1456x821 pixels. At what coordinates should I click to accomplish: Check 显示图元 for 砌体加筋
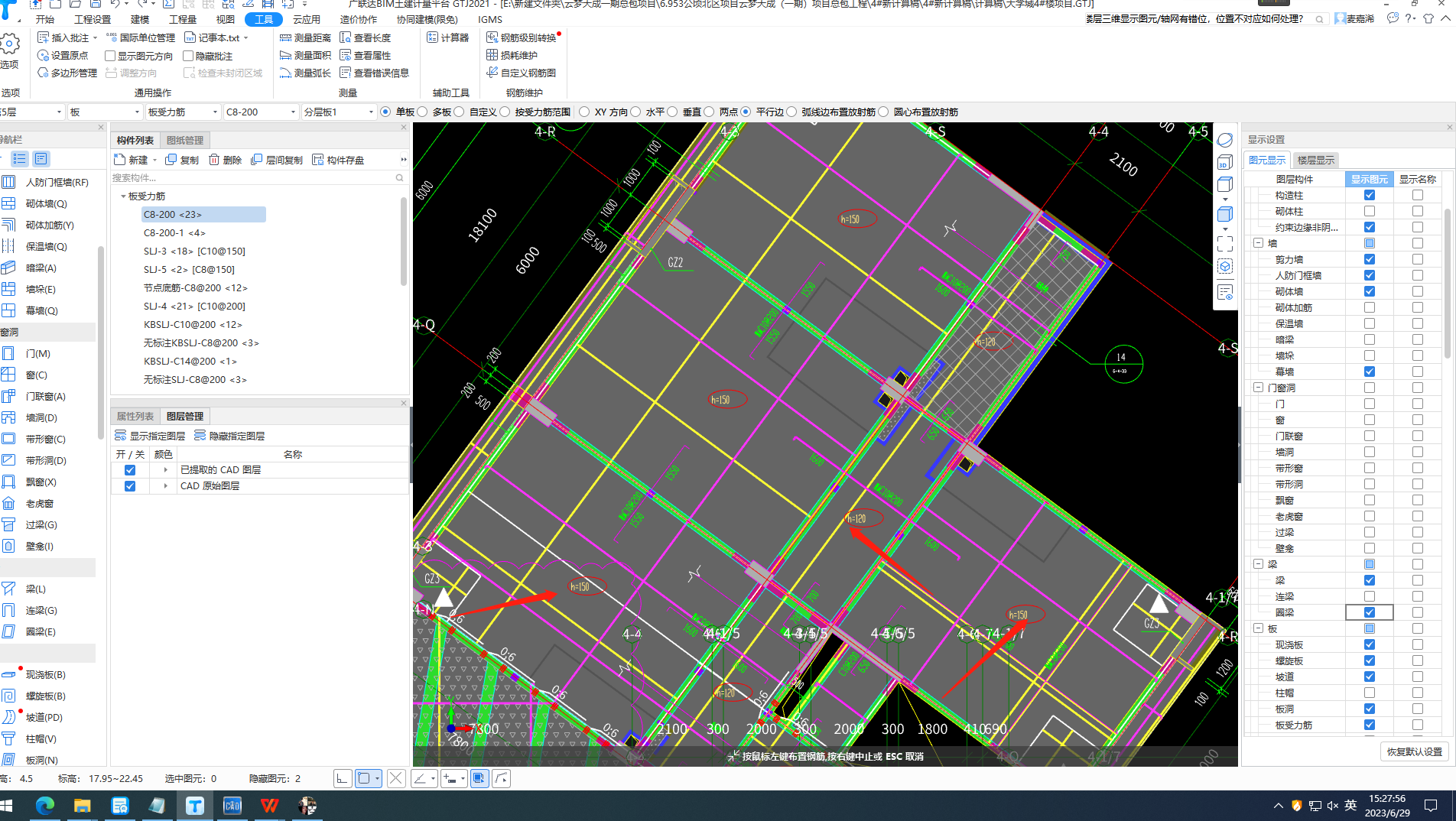pos(1370,307)
